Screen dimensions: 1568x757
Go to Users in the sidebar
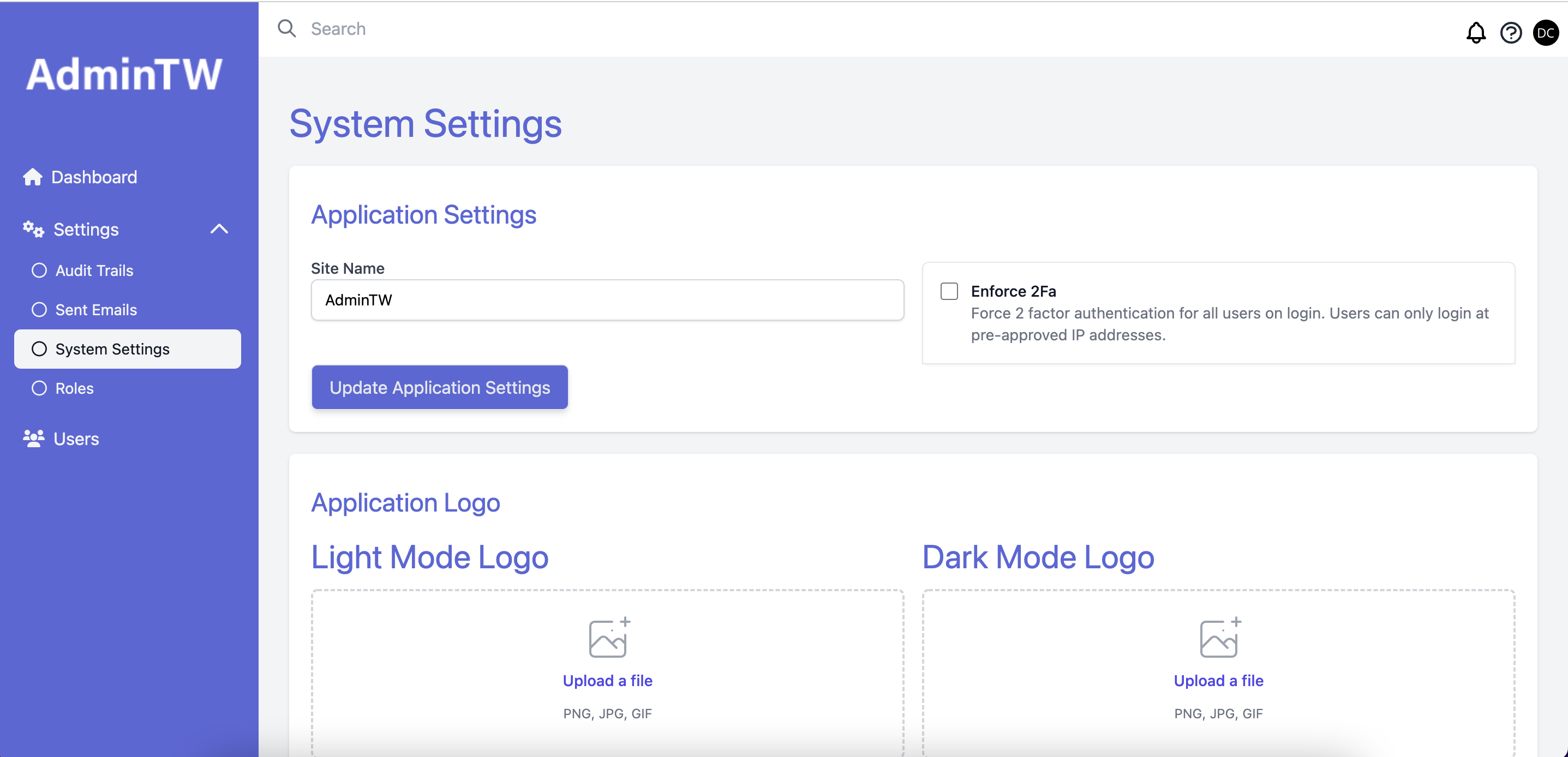click(x=76, y=438)
